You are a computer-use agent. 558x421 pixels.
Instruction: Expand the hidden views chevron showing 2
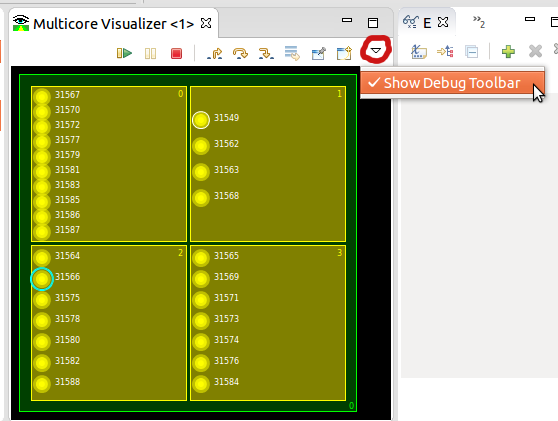click(479, 22)
